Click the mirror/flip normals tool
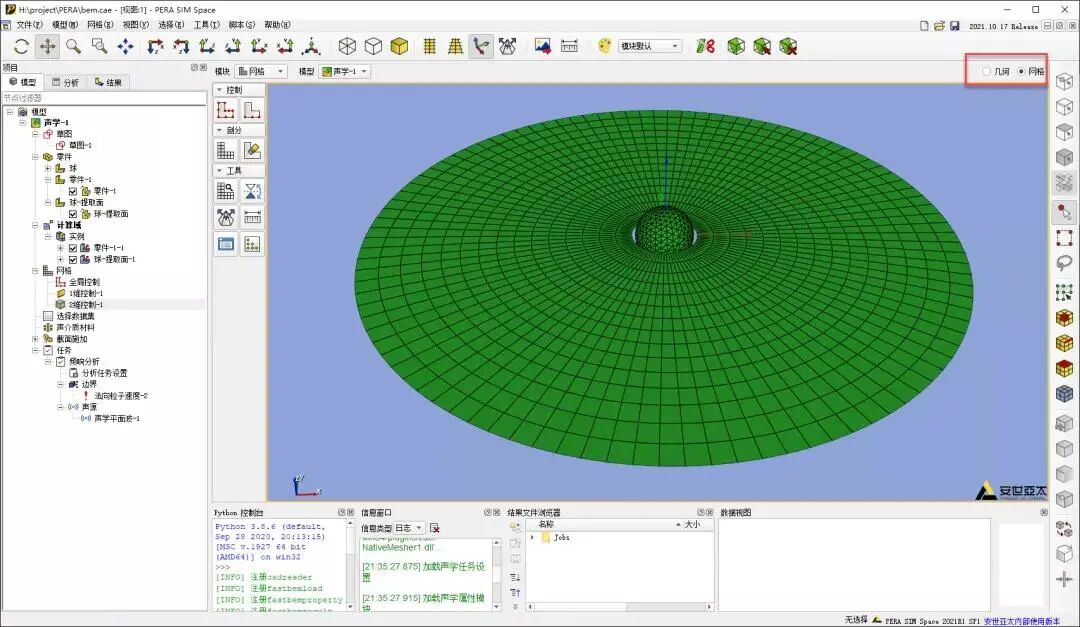1080x627 pixels. (x=252, y=191)
